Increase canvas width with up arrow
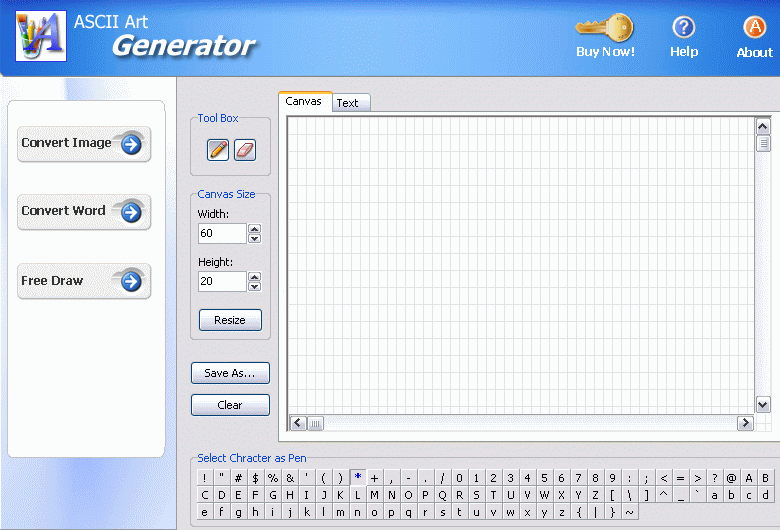 254,229
